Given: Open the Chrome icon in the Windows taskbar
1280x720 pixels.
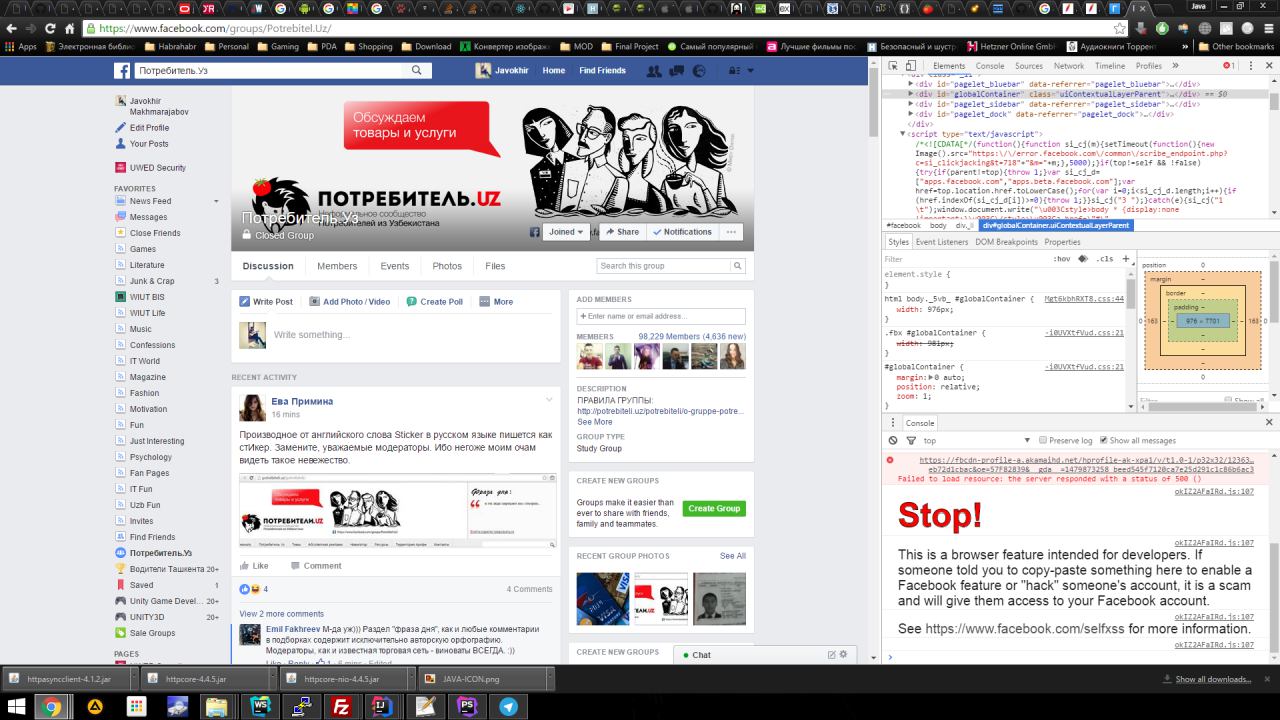Looking at the screenshot, I should [x=51, y=706].
